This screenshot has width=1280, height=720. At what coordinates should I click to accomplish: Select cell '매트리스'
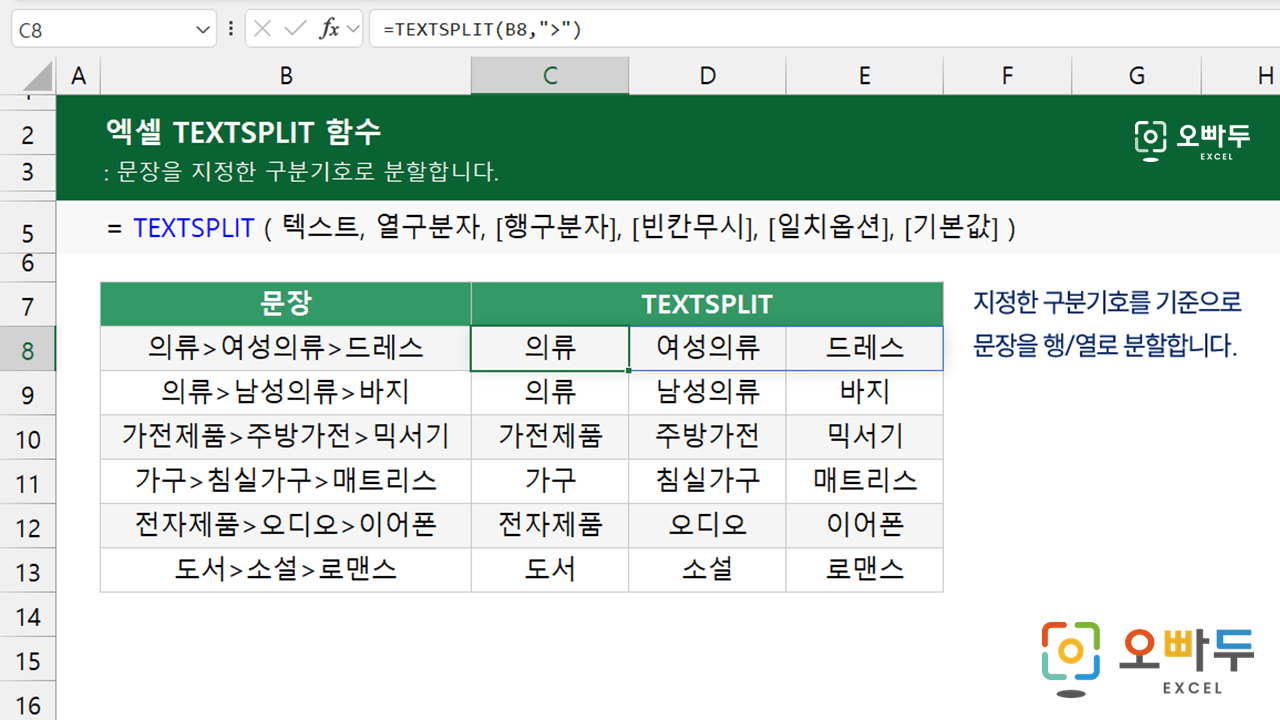[865, 481]
